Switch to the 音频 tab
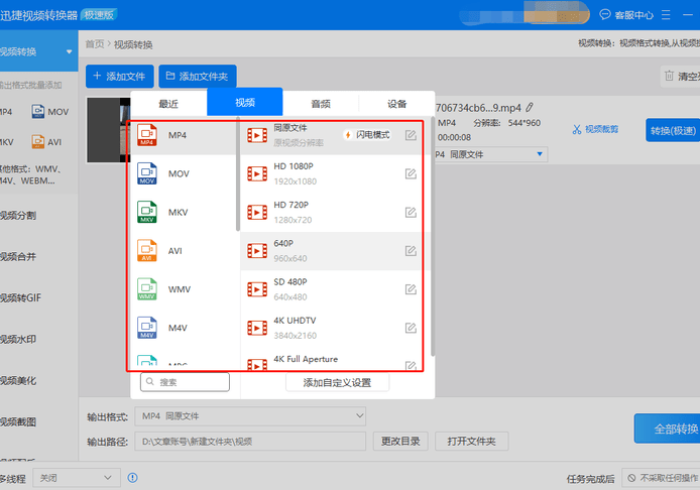The height and width of the screenshot is (490, 700). point(320,103)
